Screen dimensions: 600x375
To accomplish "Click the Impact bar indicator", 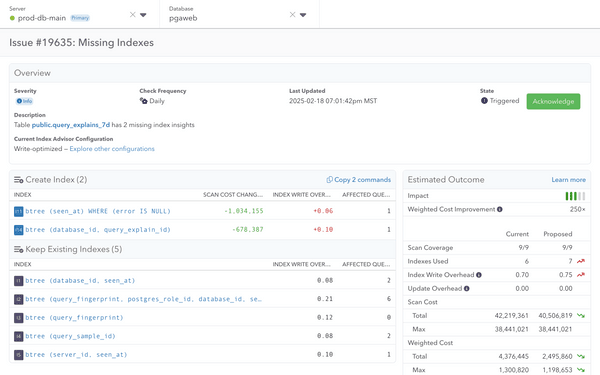I will pos(575,196).
